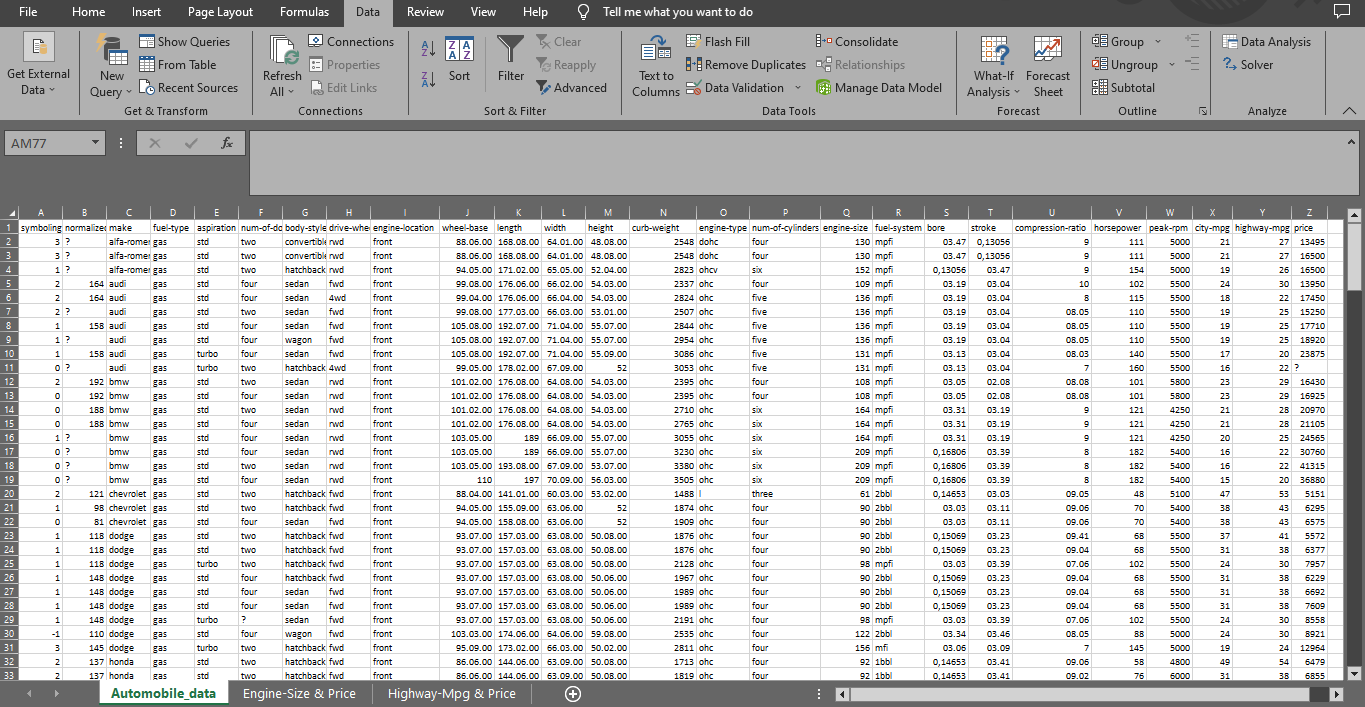
Task: Click the Ungroup outline button
Action: click(1126, 65)
